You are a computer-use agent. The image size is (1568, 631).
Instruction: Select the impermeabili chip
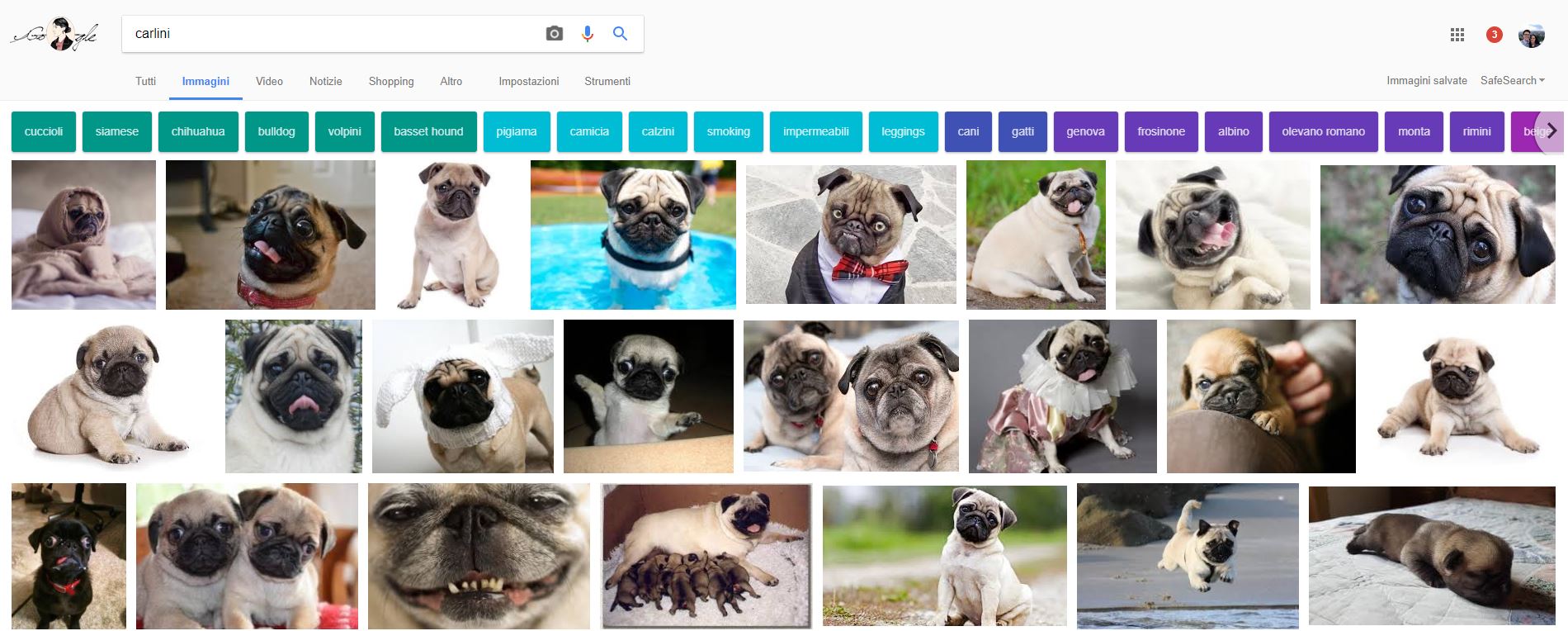coord(816,131)
